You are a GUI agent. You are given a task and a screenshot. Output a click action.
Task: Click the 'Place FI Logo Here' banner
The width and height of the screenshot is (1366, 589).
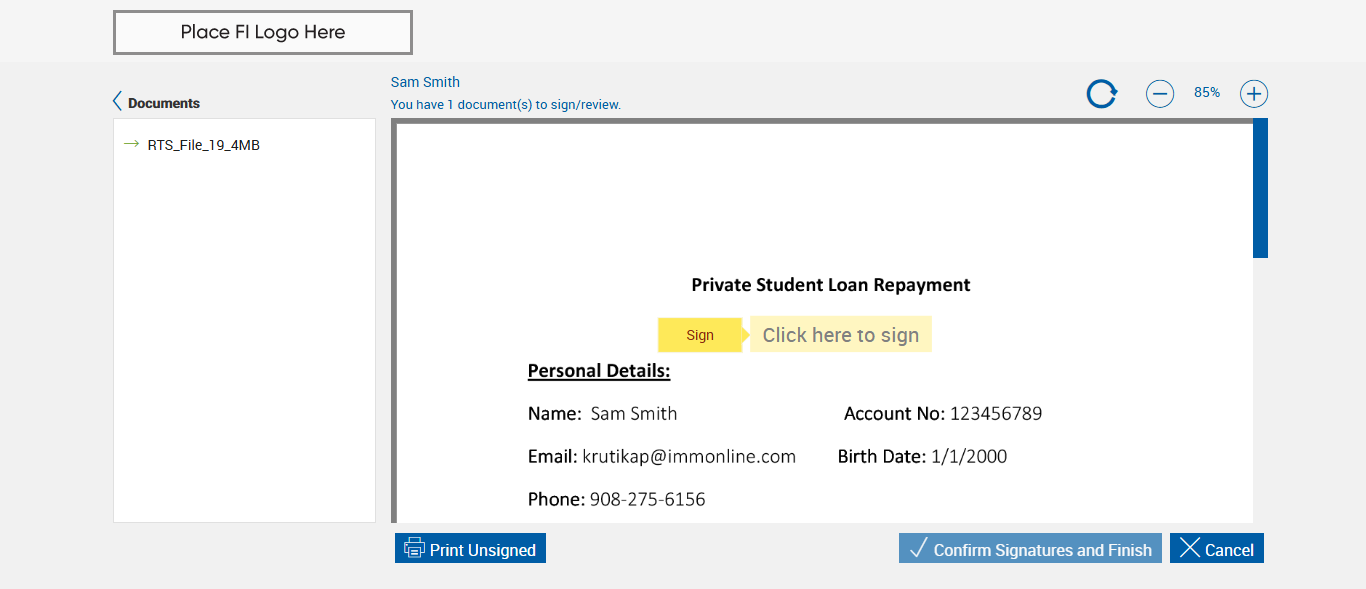(x=263, y=32)
